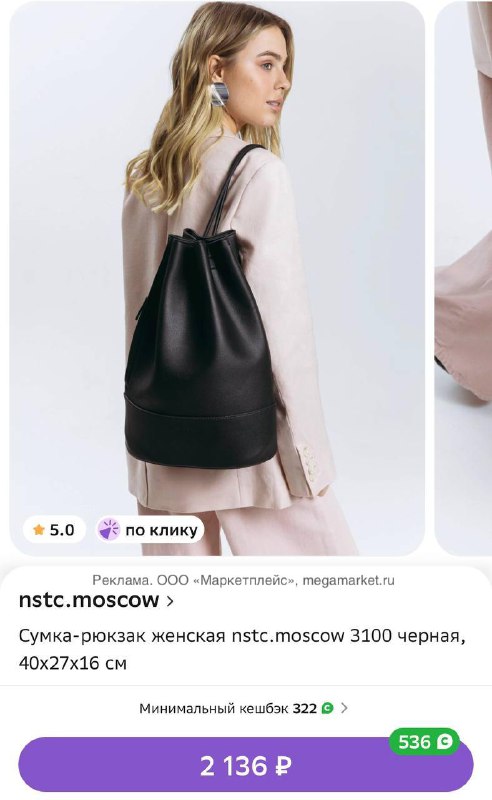The height and width of the screenshot is (800, 492).
Task: Tap the purple click-cursor icon in badge
Action: click(x=109, y=530)
